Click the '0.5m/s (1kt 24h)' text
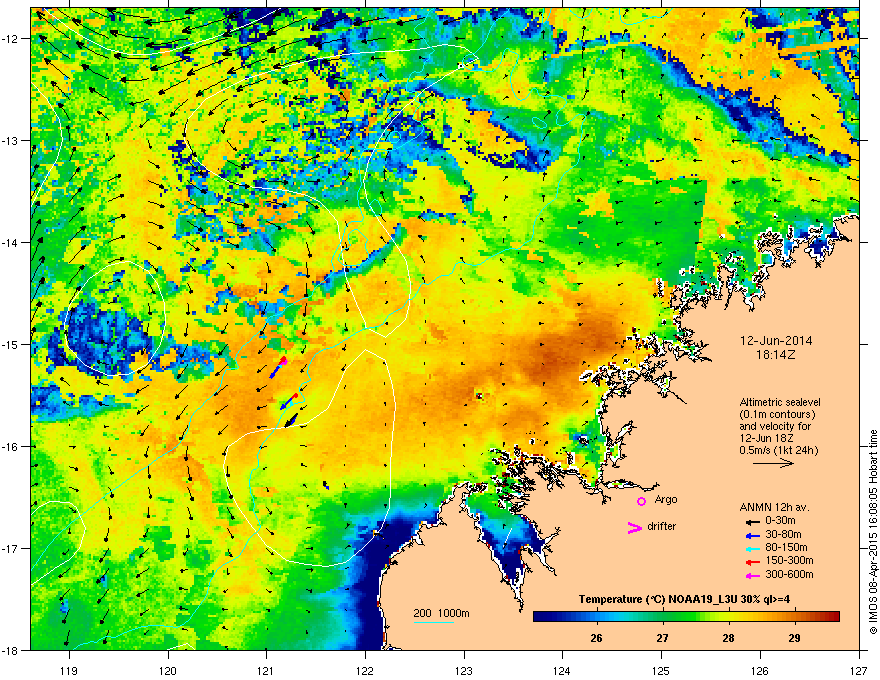This screenshot has width=880, height=680. click(778, 450)
